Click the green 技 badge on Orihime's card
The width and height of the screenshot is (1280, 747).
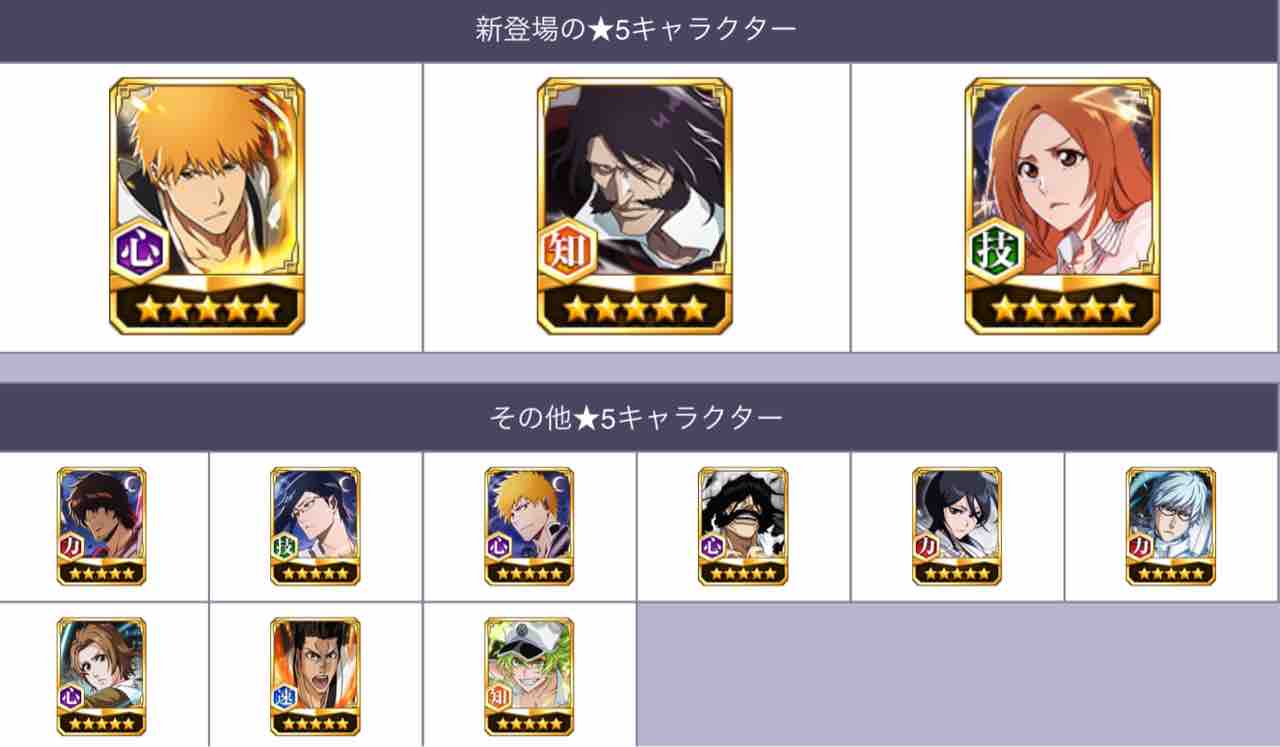(x=994, y=249)
